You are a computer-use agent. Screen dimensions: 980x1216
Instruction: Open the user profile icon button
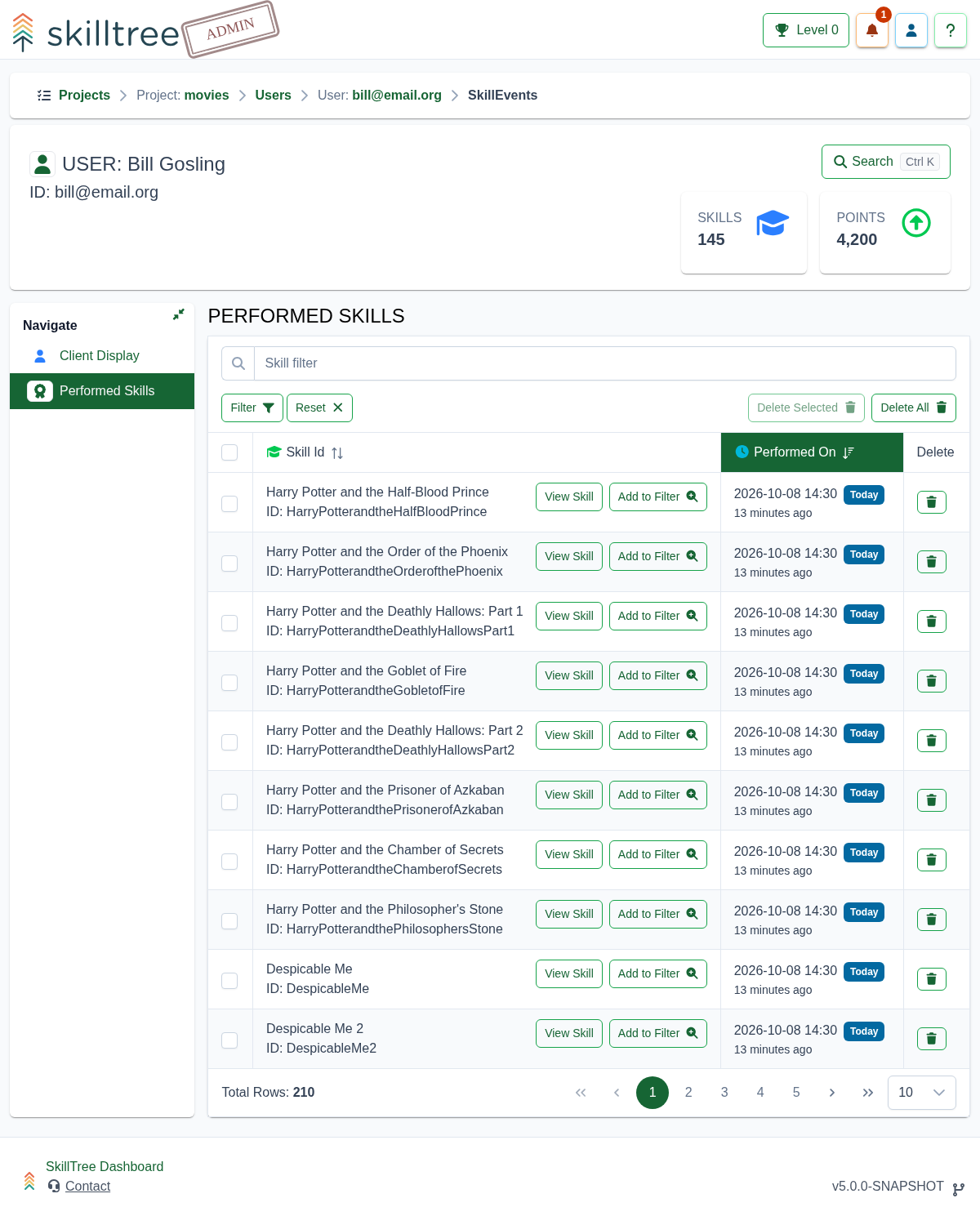tap(911, 30)
